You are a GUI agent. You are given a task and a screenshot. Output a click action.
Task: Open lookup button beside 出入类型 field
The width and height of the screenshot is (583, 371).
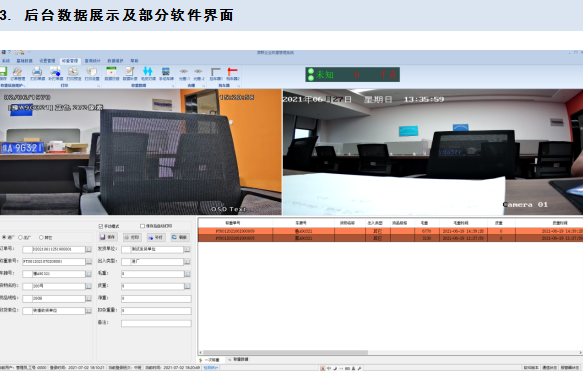(x=187, y=262)
